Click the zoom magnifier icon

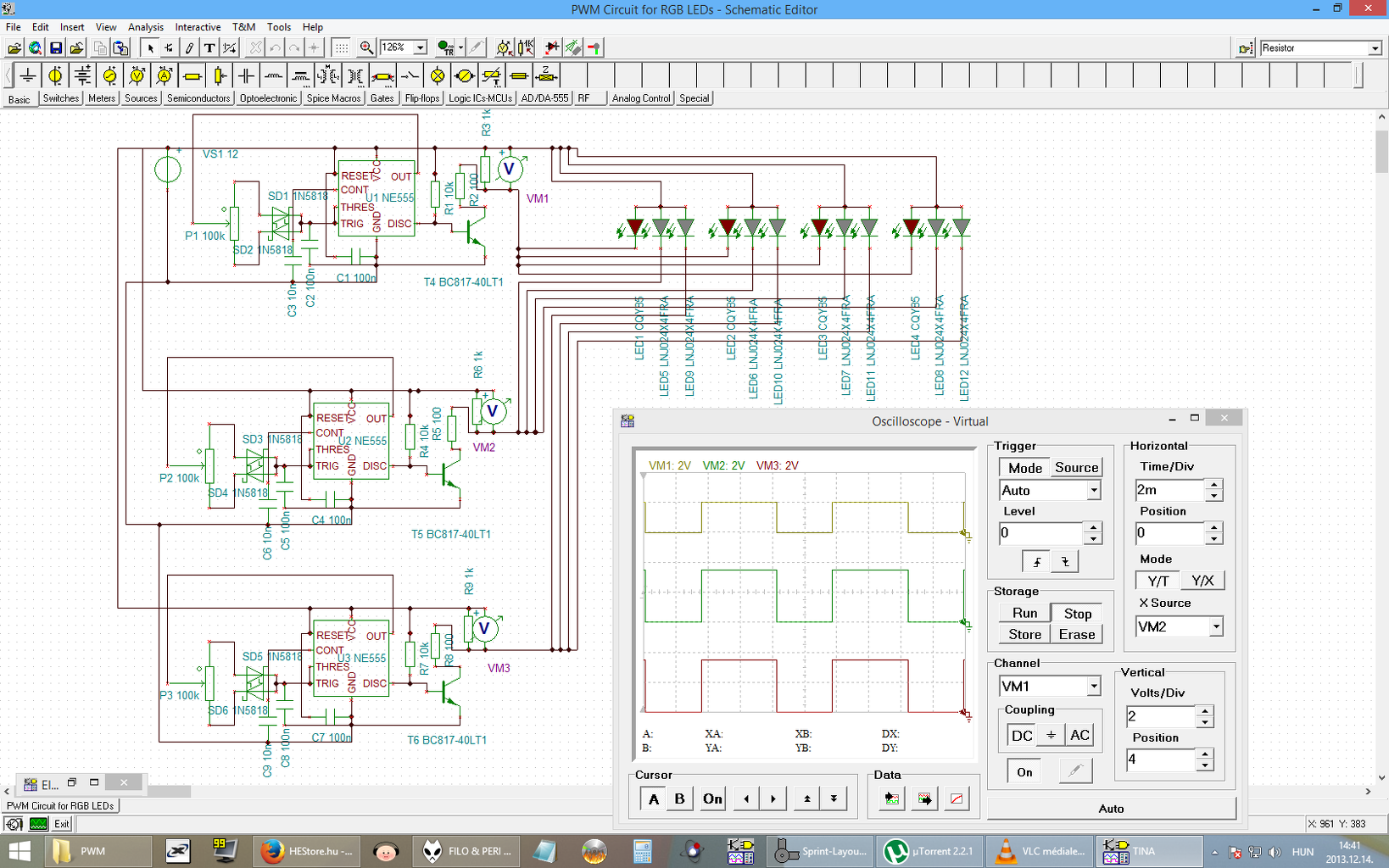tap(366, 48)
